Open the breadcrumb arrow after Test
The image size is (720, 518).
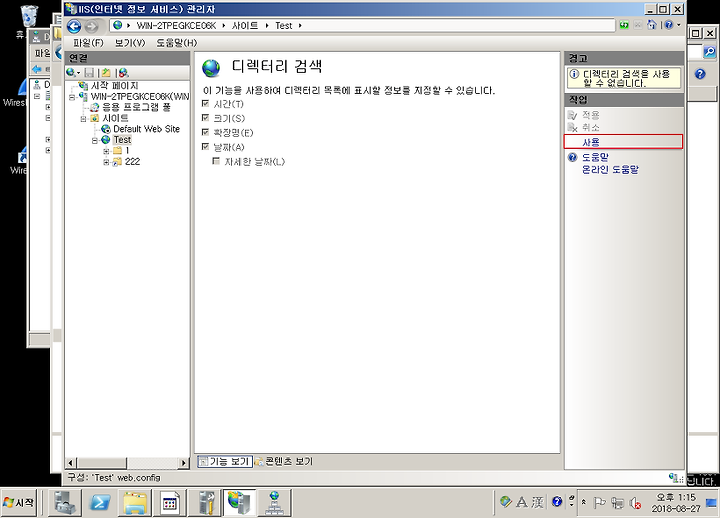(x=300, y=26)
